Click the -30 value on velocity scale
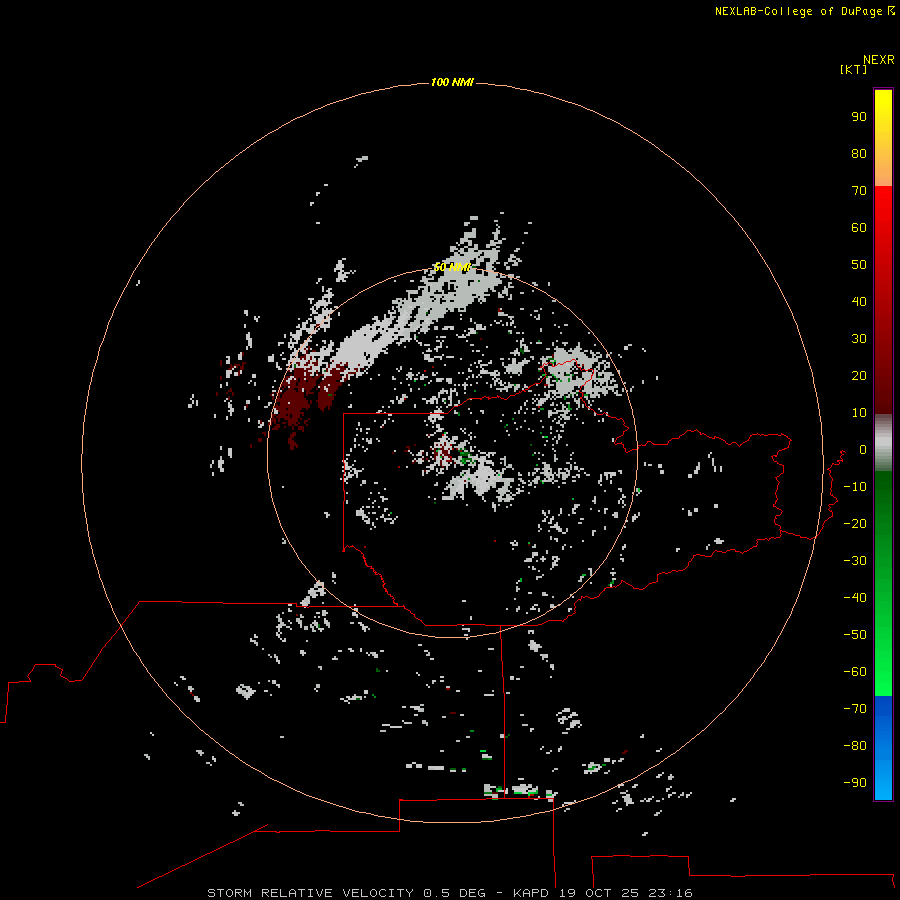The width and height of the screenshot is (900, 900). click(855, 561)
